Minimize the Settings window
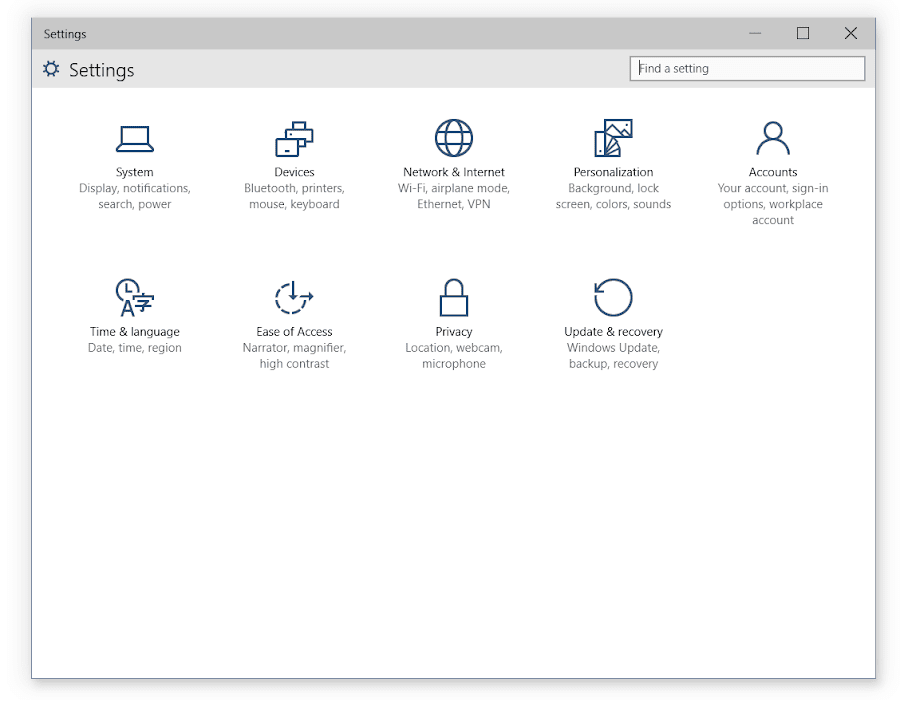The image size is (900, 702). (x=755, y=33)
